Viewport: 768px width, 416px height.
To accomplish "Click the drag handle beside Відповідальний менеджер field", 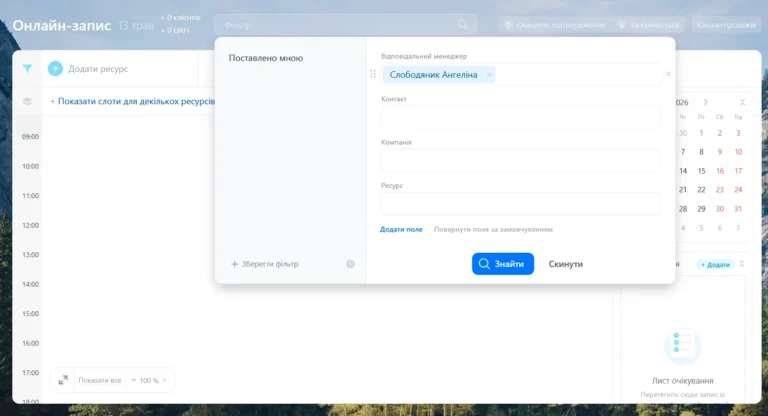I will pyautogui.click(x=373, y=74).
